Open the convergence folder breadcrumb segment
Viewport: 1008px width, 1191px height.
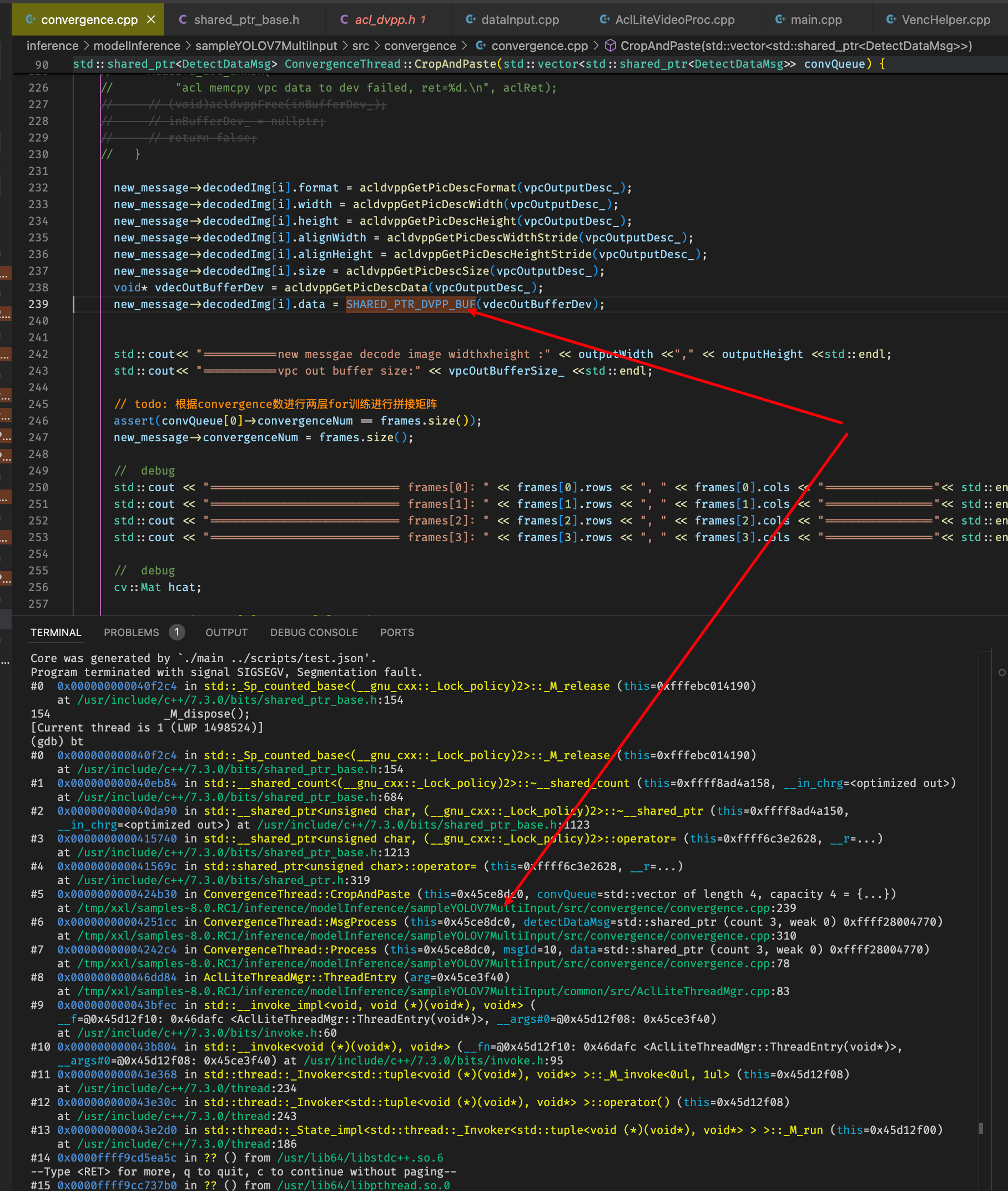420,46
